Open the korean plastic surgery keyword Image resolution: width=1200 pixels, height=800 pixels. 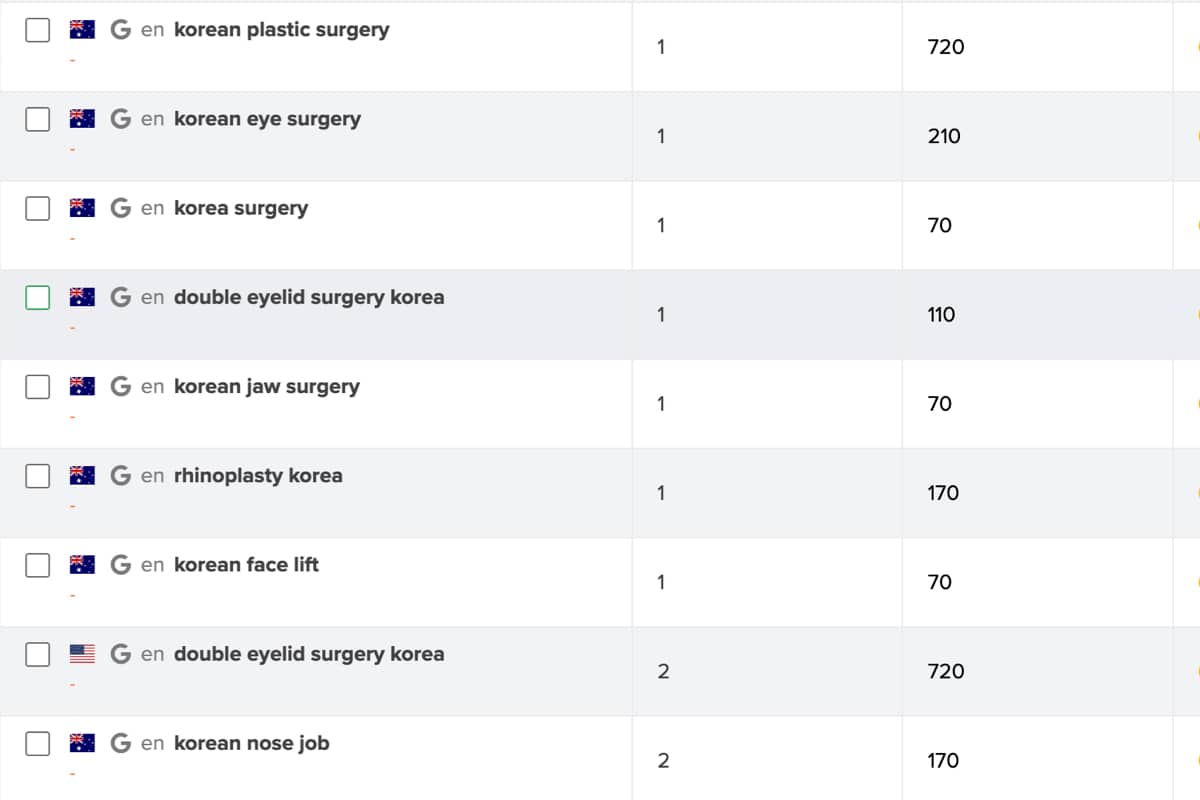281,30
